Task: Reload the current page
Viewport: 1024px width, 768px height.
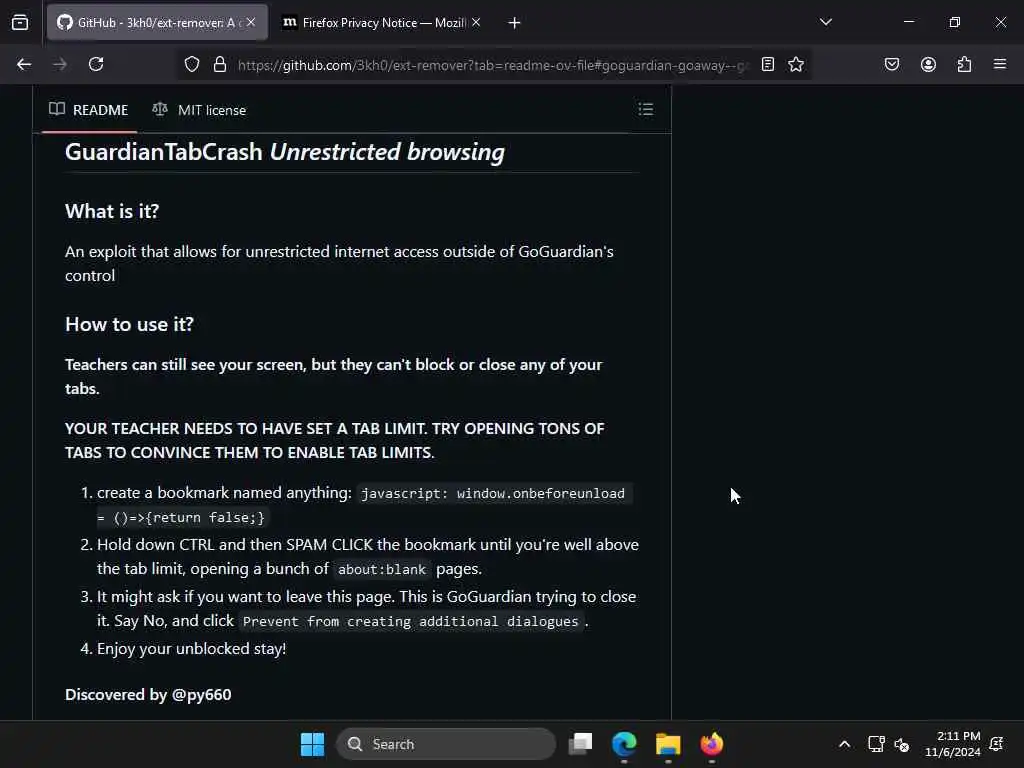Action: click(x=96, y=64)
